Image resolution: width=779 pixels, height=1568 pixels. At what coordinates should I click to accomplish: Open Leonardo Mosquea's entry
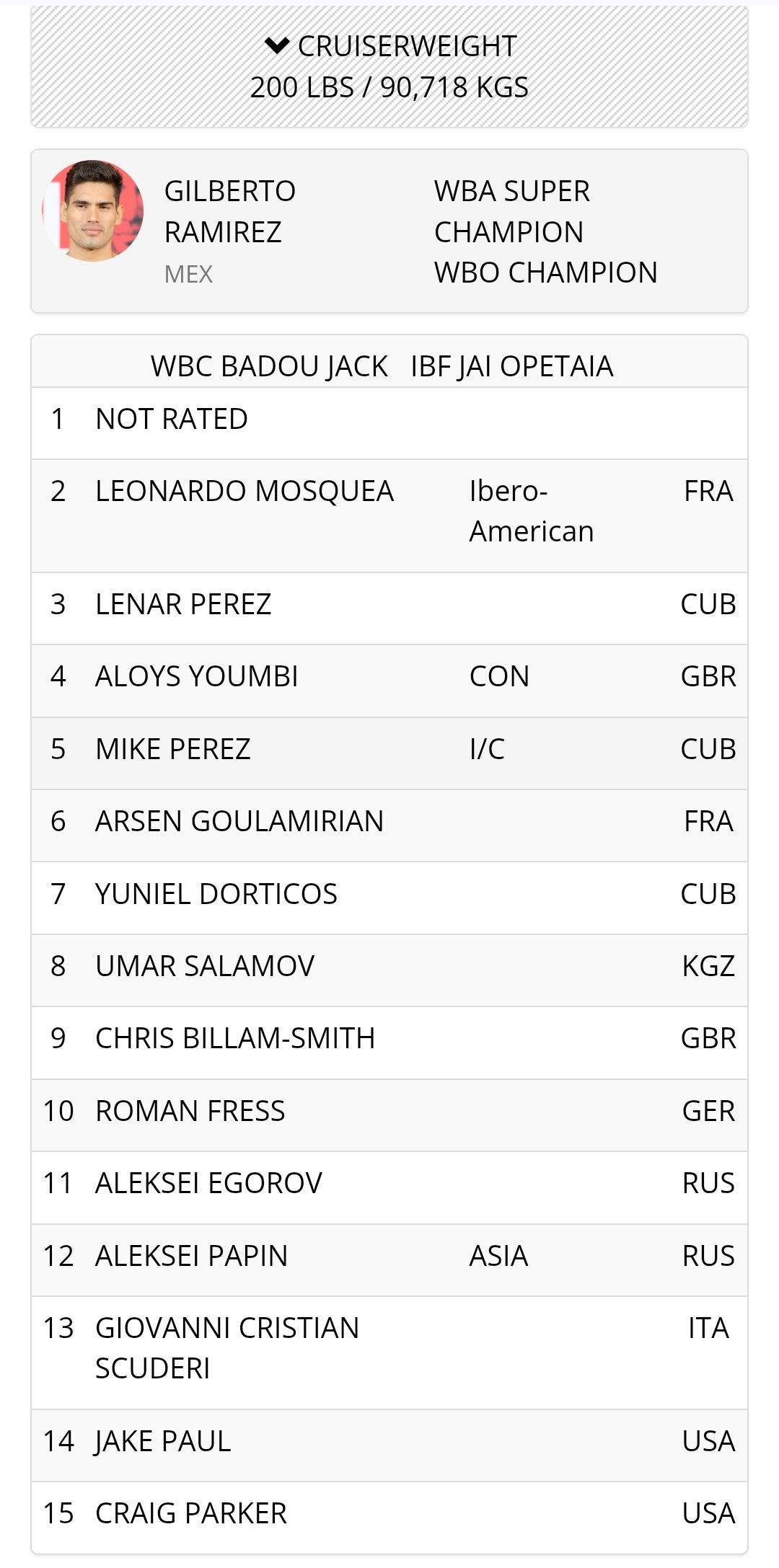point(389,516)
